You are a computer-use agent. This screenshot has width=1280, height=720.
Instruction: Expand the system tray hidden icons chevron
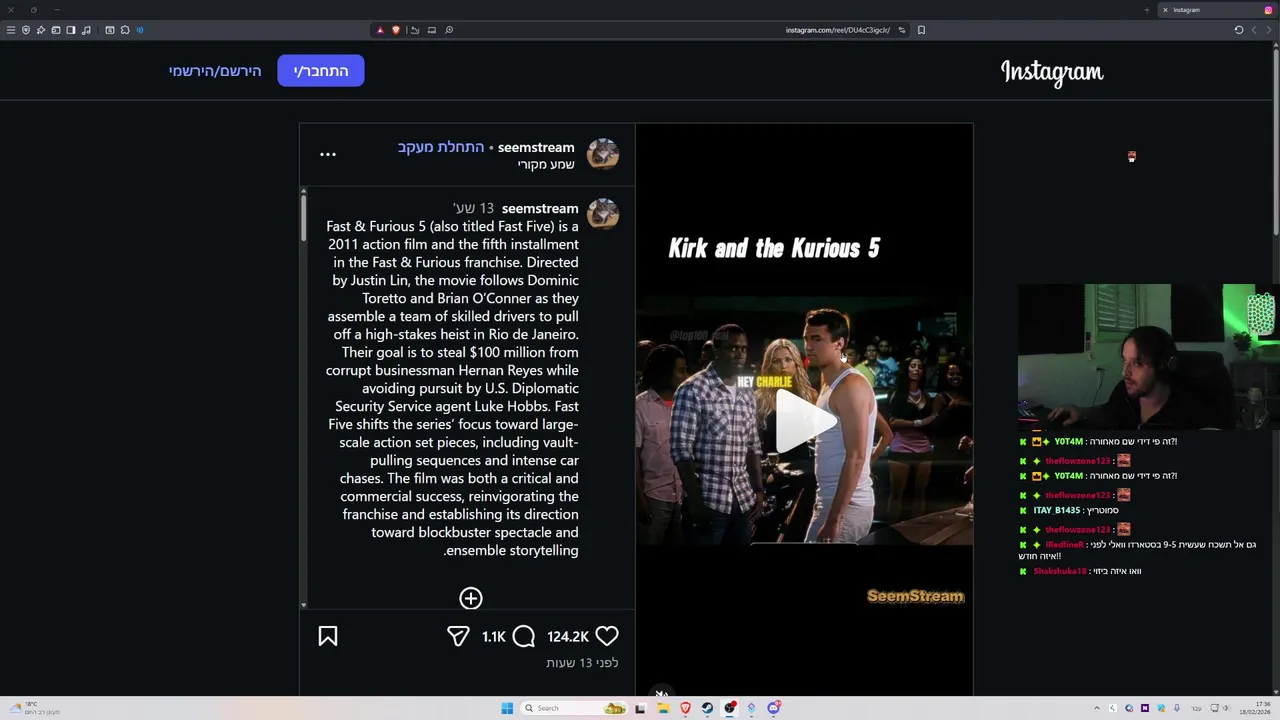(x=1096, y=708)
